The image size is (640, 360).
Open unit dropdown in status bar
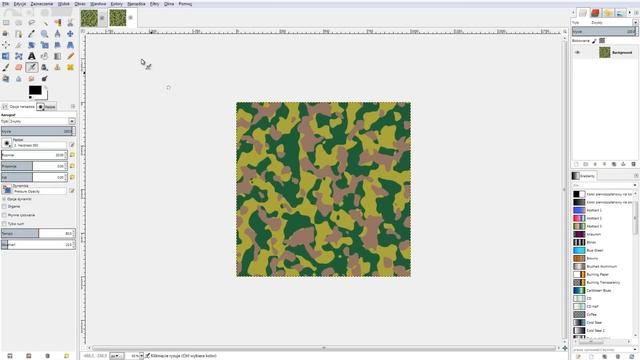click(117, 356)
